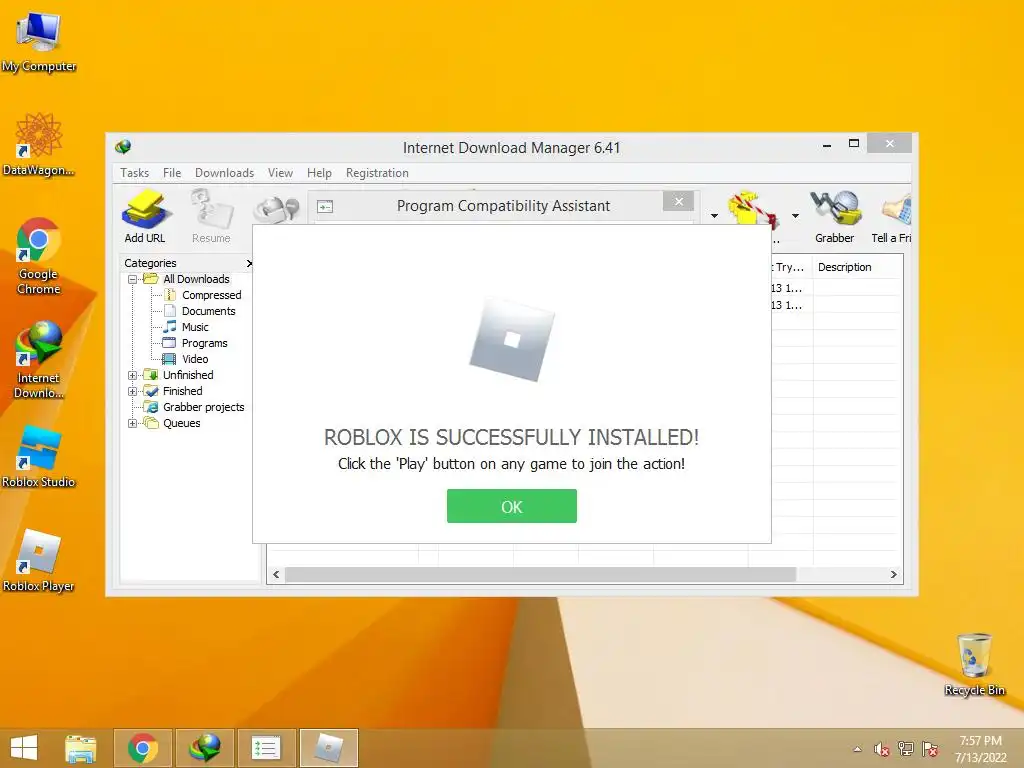Expand the Finished category
This screenshot has width=1024, height=768.
pyautogui.click(x=132, y=391)
